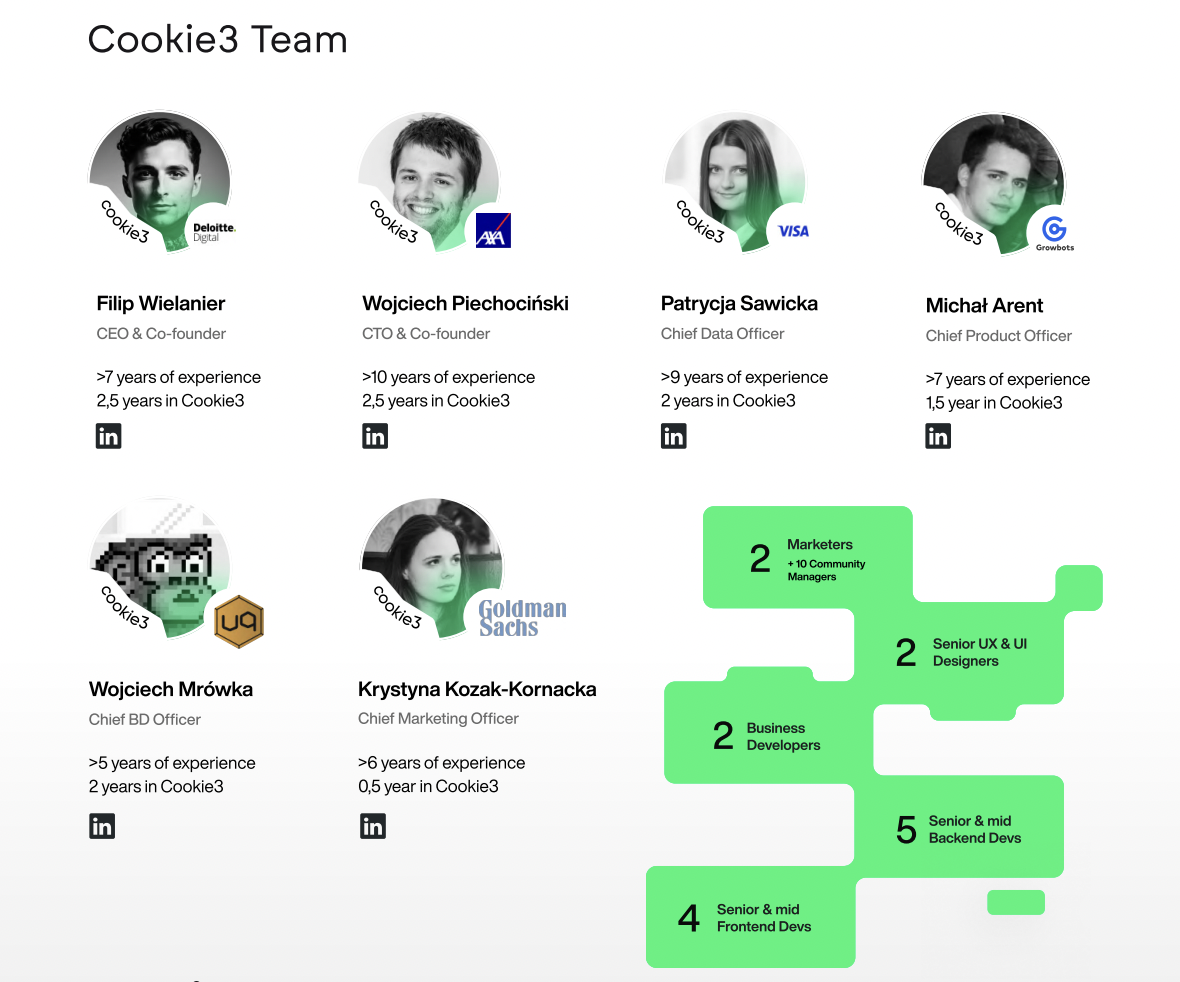Click Filip Wielanier's profile photo
Screen dimensions: 1180x982
(160, 175)
